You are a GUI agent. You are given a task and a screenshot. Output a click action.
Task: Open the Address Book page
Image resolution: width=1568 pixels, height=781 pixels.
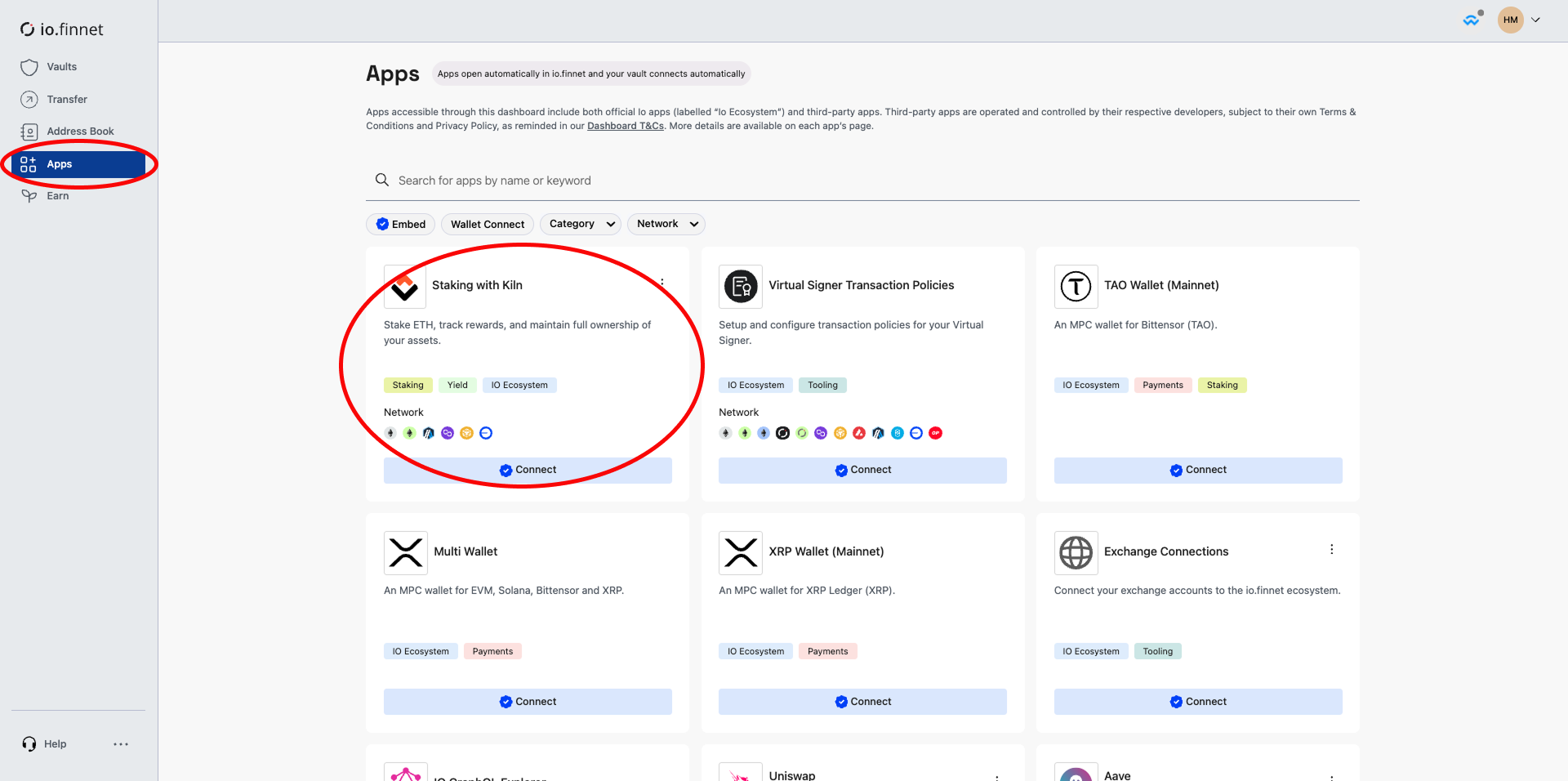point(78,132)
